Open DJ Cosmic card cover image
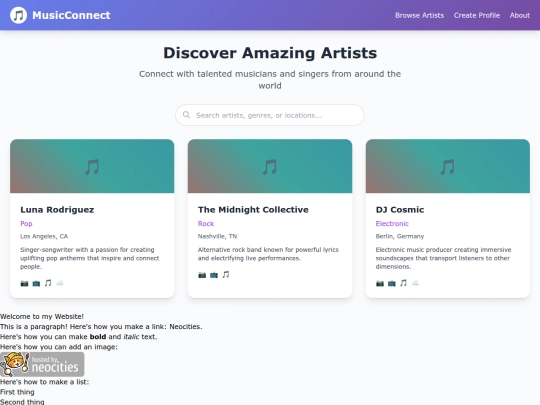This screenshot has width=540, height=405. [x=448, y=166]
